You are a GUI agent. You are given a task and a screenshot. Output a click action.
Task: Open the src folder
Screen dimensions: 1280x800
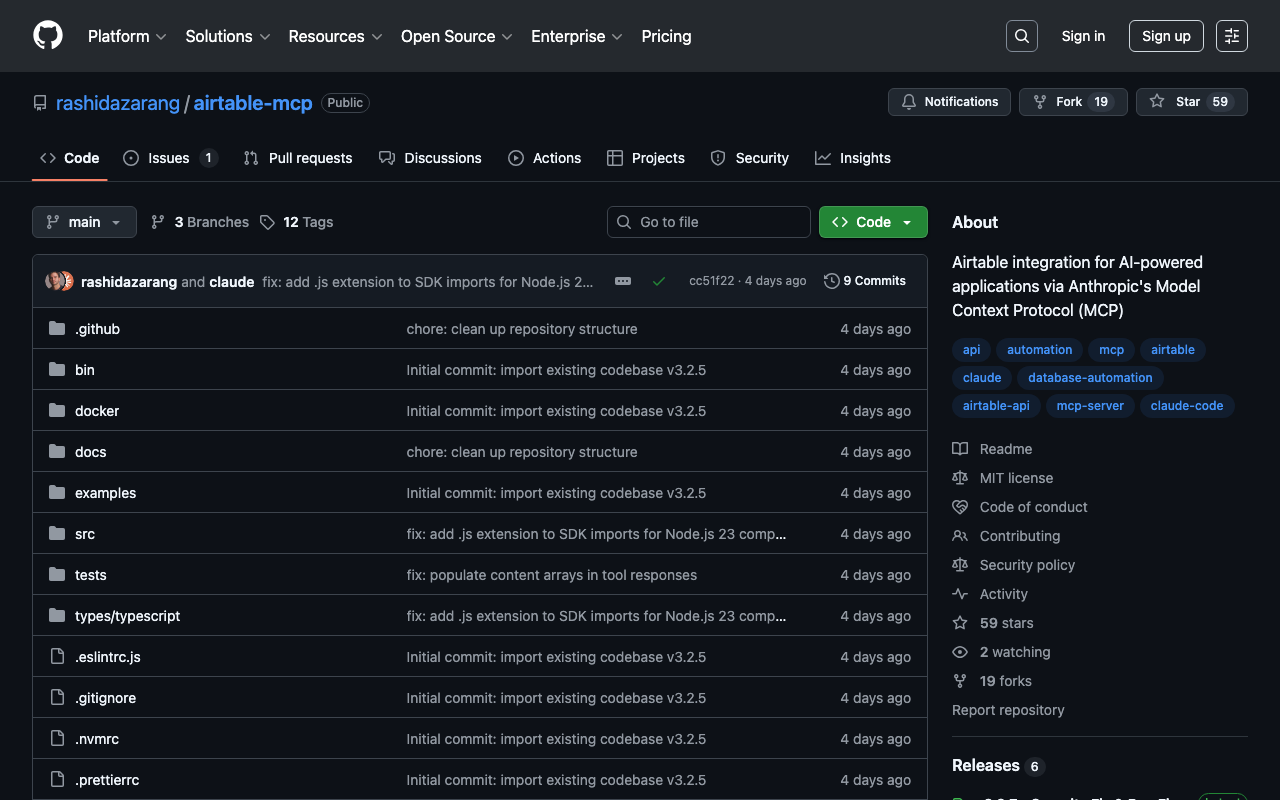tap(85, 534)
